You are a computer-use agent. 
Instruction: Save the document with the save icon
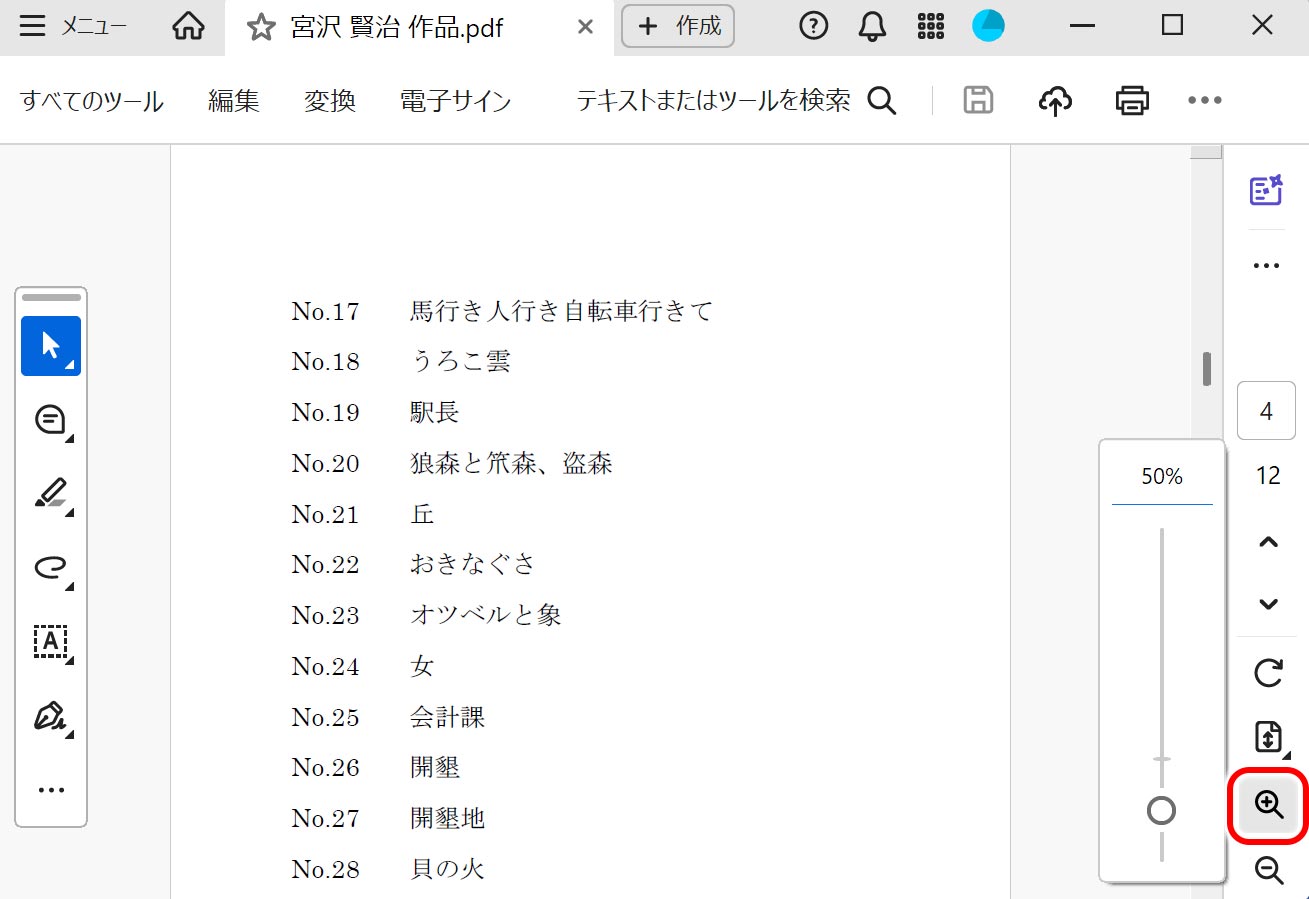coord(978,100)
